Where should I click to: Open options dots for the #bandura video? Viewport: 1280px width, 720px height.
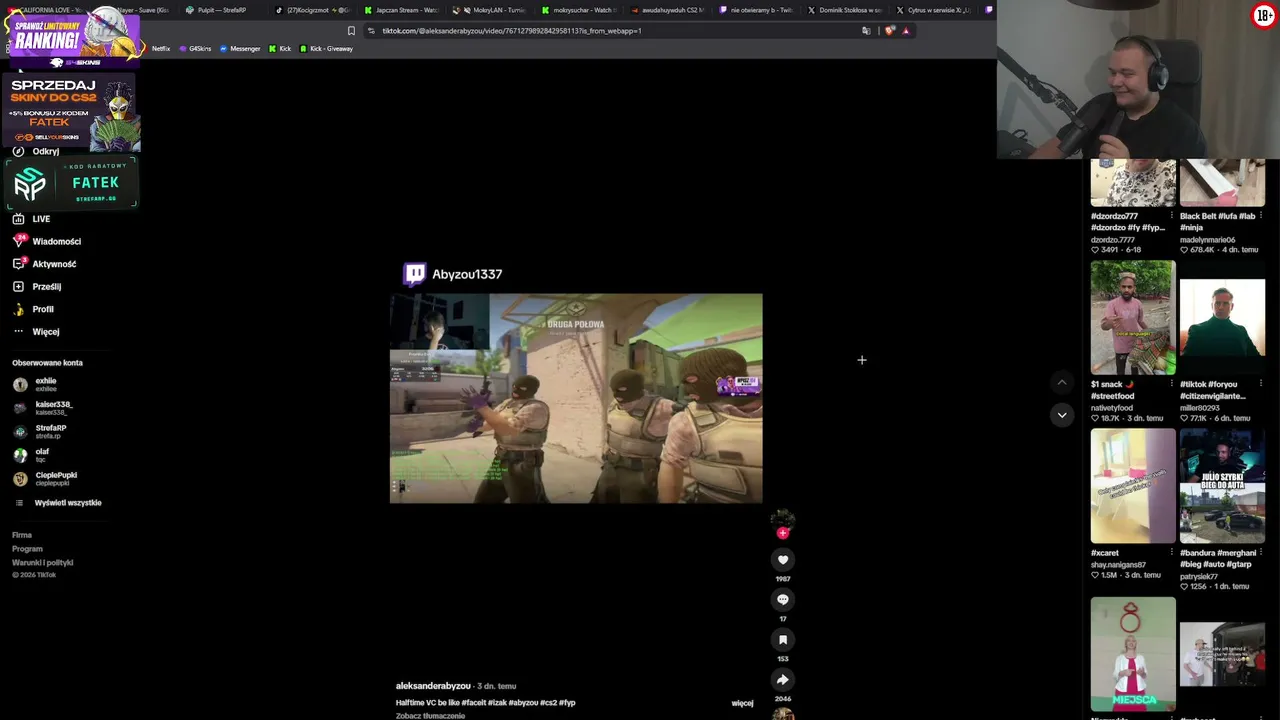click(x=1261, y=553)
